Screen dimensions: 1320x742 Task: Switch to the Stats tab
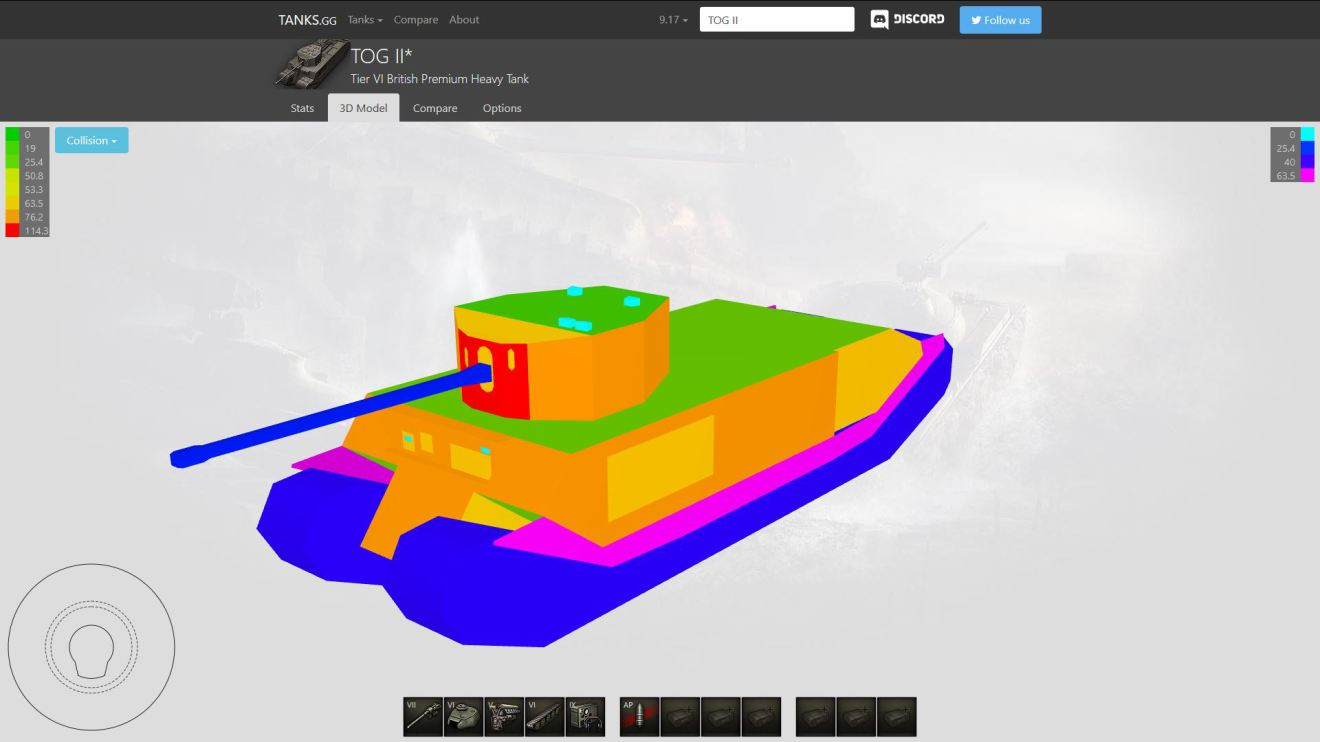(x=302, y=108)
